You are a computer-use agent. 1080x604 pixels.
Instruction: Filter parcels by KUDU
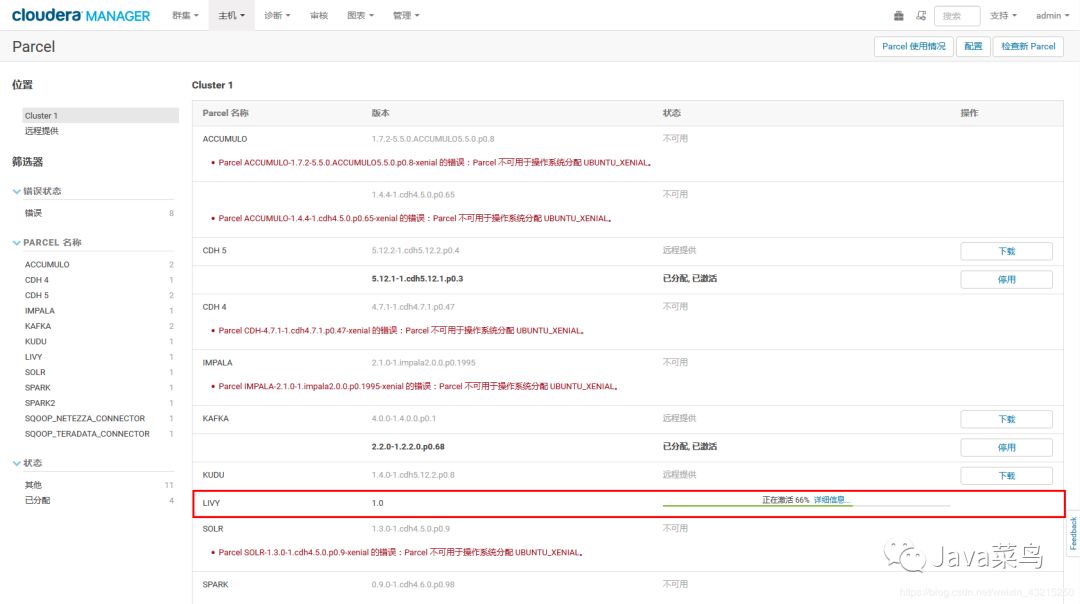click(x=36, y=342)
